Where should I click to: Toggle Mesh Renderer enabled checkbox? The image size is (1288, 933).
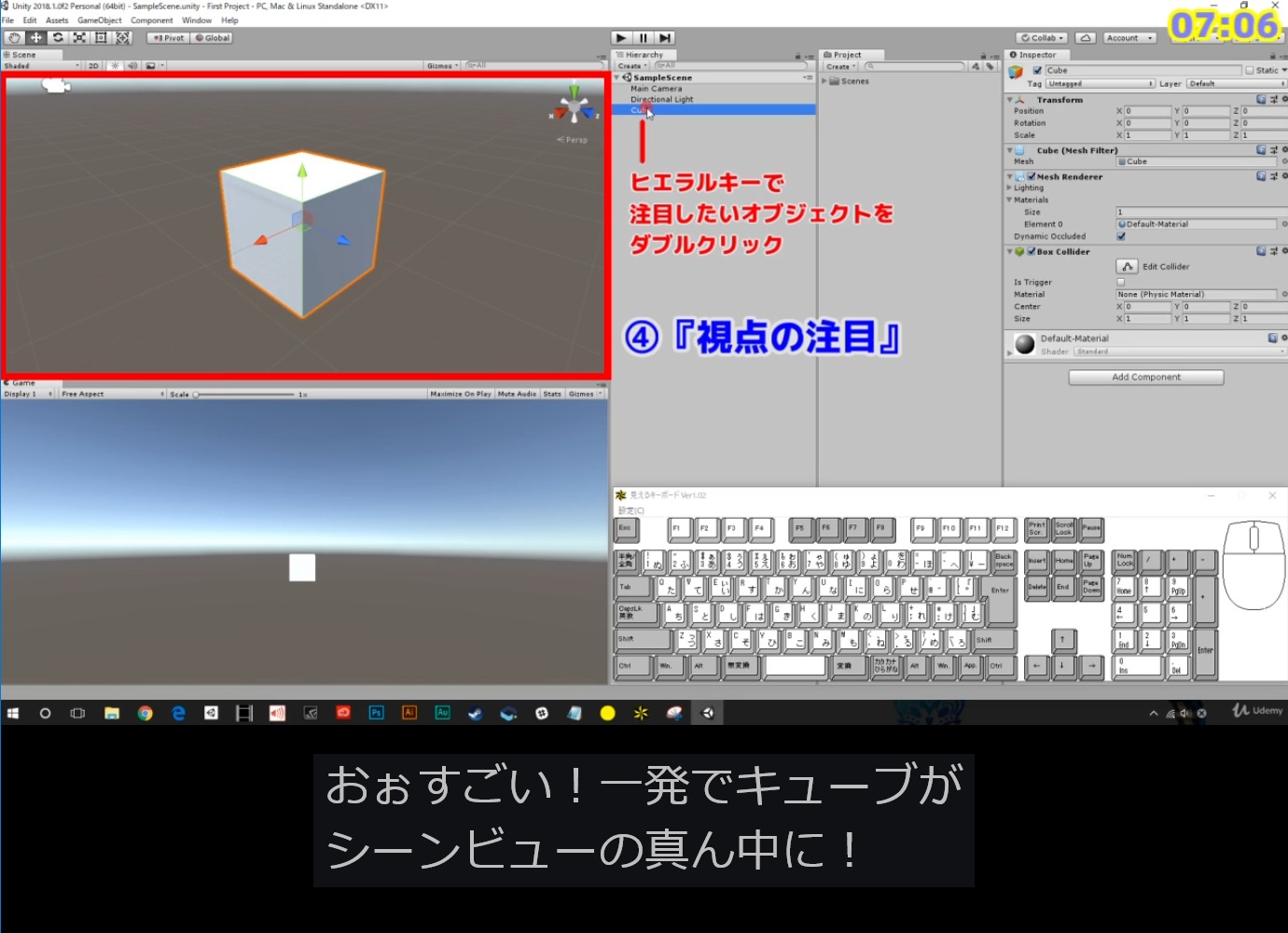coord(1032,176)
